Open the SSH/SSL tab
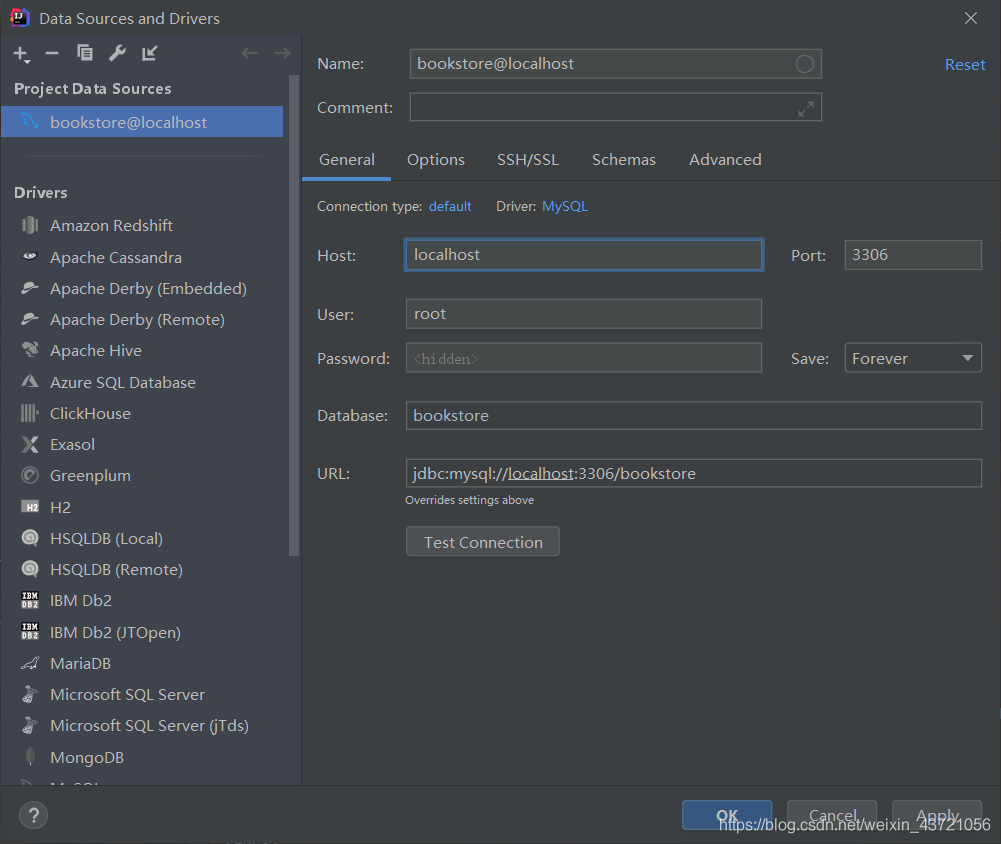Viewport: 1001px width, 844px height. point(528,160)
